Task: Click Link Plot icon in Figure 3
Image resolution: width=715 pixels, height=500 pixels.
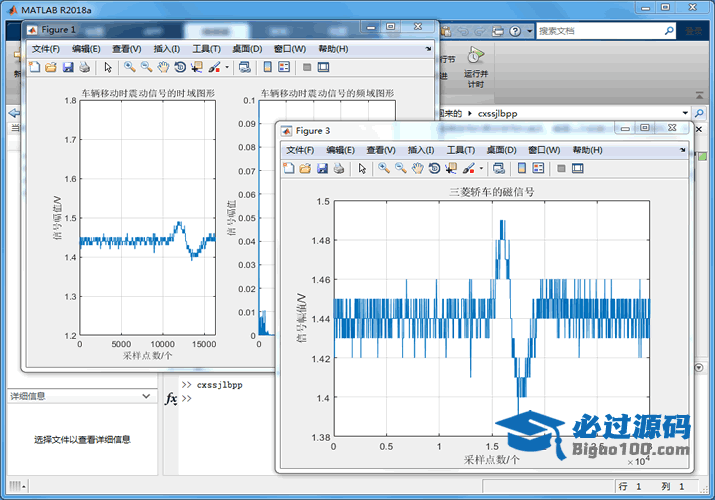Action: point(499,169)
